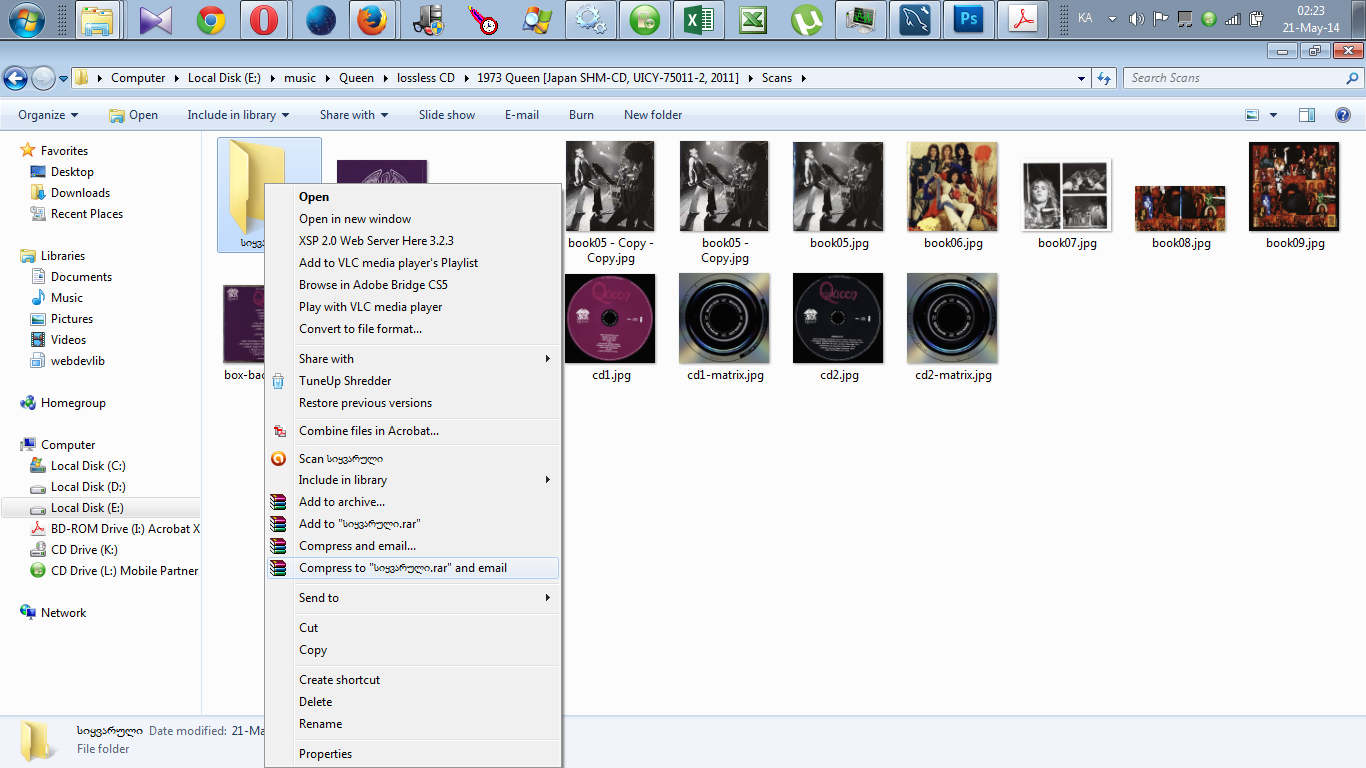
Task: Open the Share with toolbar dropdown
Action: point(354,115)
